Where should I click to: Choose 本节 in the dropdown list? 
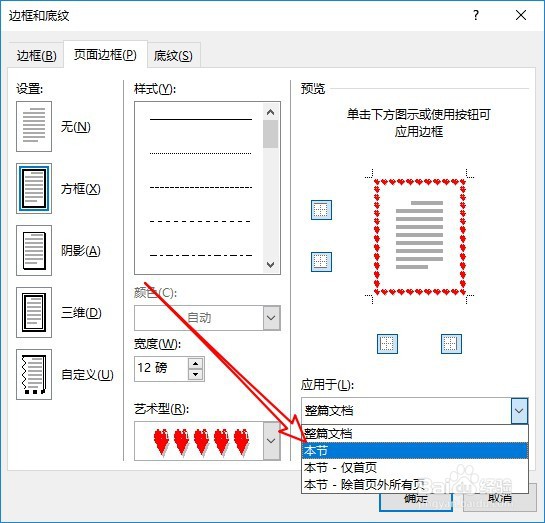[415, 451]
